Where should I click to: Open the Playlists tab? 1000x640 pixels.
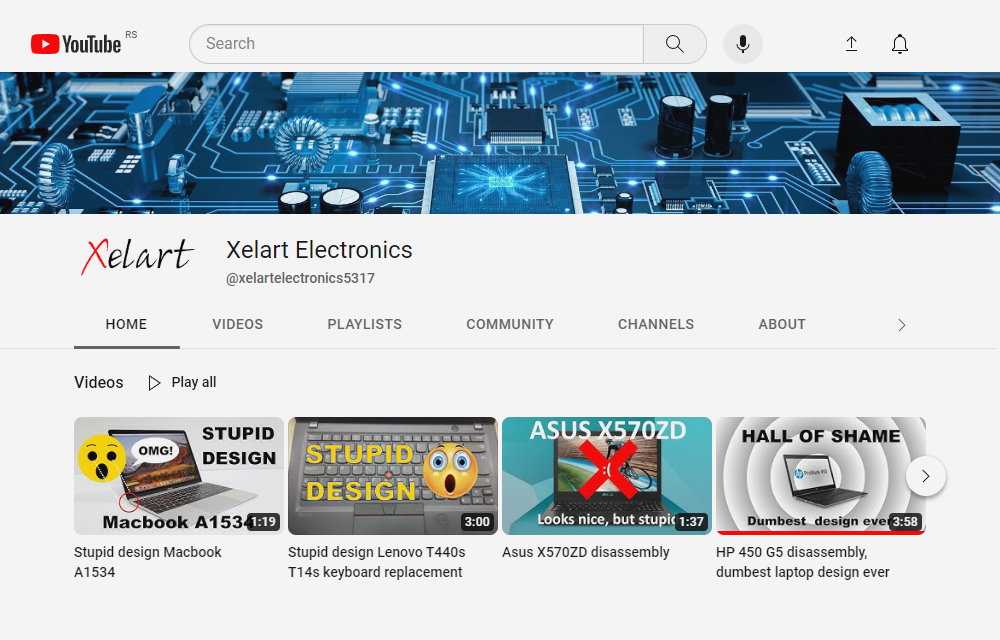click(365, 324)
